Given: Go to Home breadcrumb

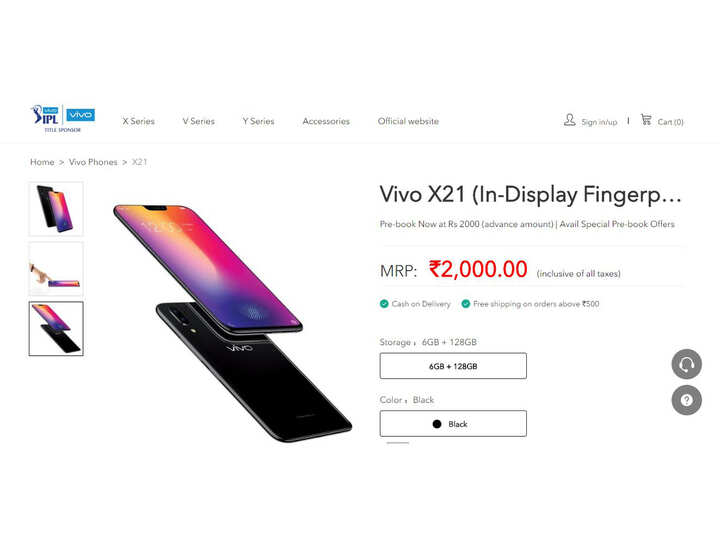Looking at the screenshot, I should [x=42, y=162].
